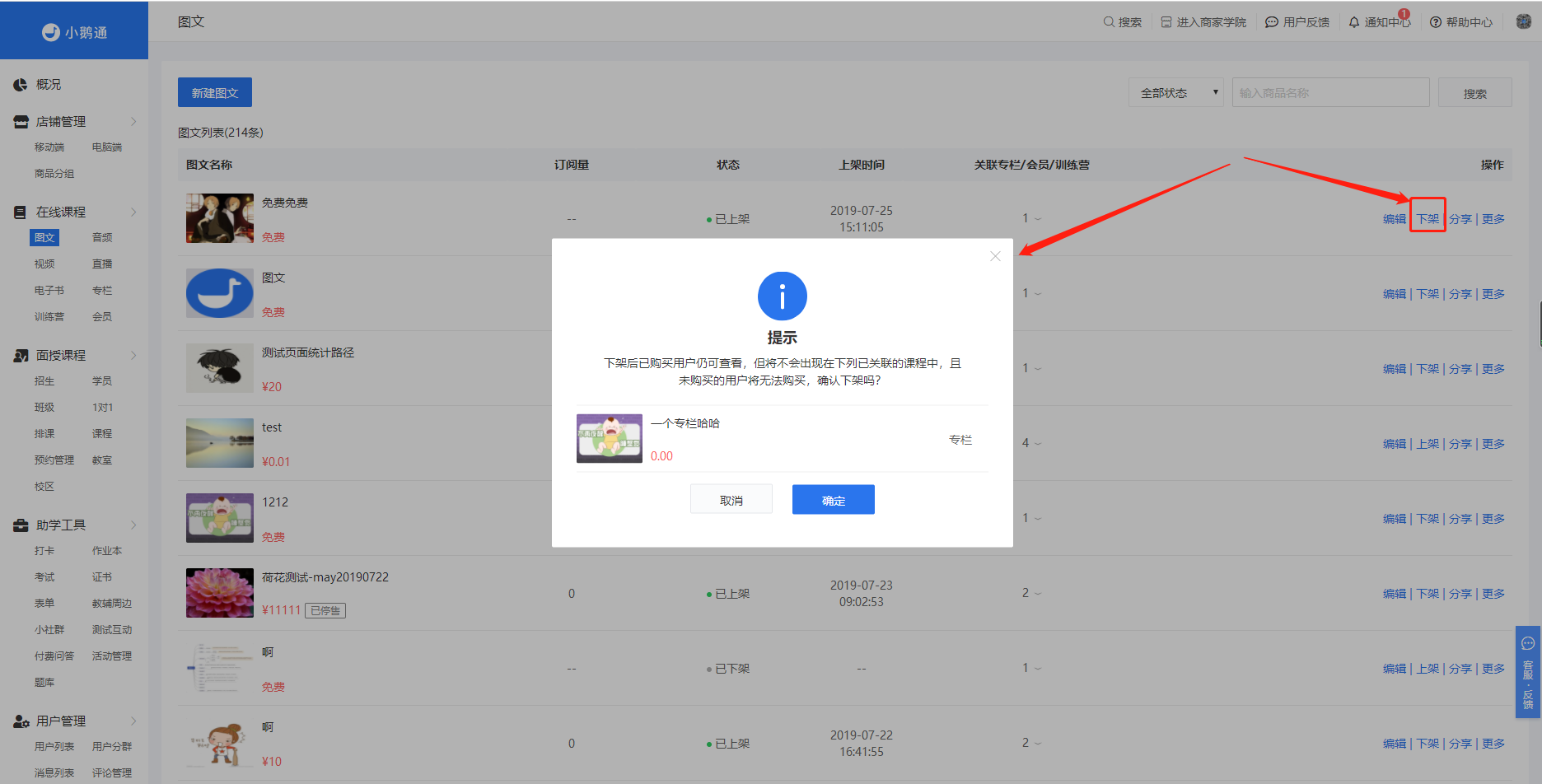Click the 助学工具 toolbox icon
This screenshot has width=1542, height=784.
point(21,525)
